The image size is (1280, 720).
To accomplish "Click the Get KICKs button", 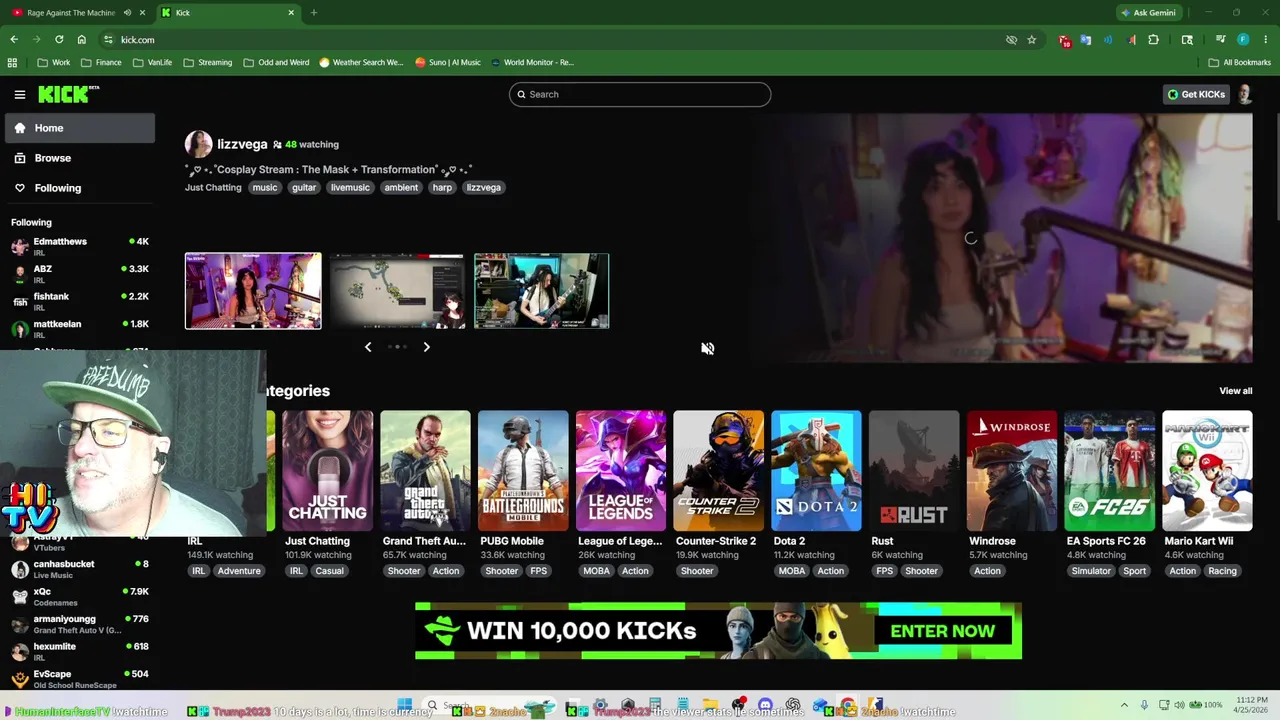I will tap(1196, 94).
